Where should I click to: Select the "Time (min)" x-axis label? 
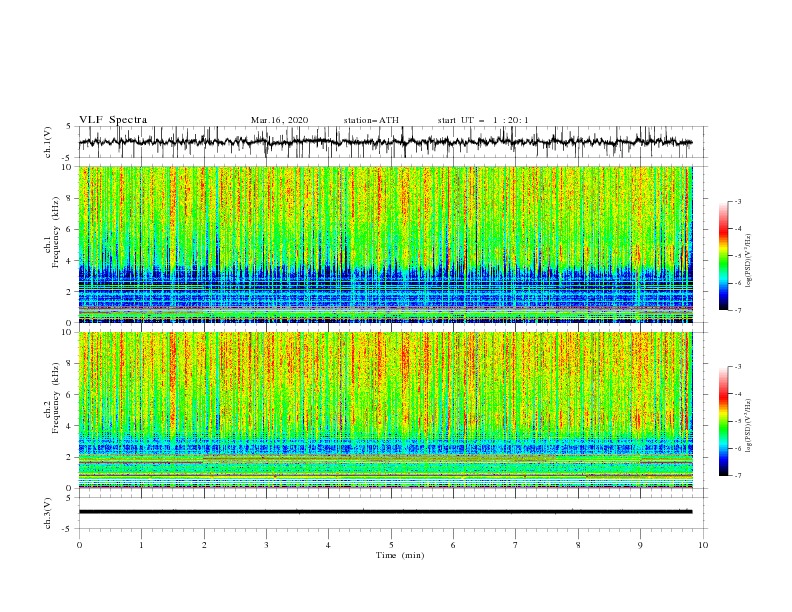400,555
